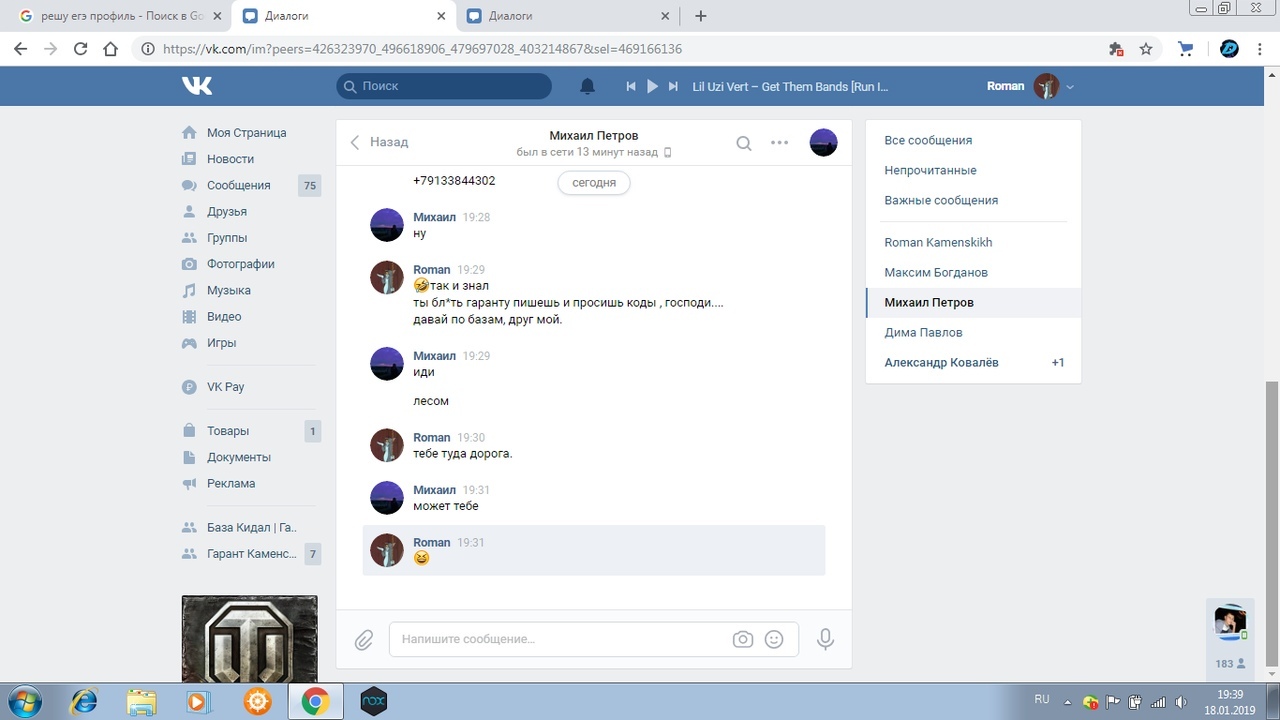Image resolution: width=1280 pixels, height=720 pixels.
Task: Open the emoji smiley picker
Action: tap(774, 639)
